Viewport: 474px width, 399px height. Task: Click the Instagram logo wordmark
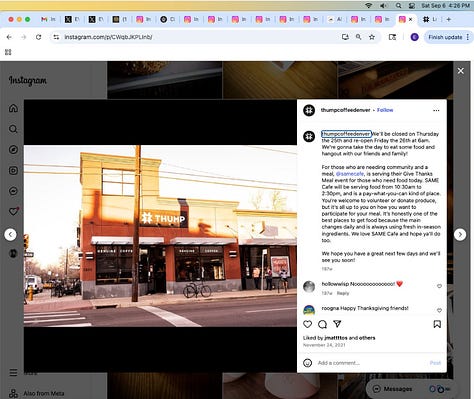[x=28, y=80]
